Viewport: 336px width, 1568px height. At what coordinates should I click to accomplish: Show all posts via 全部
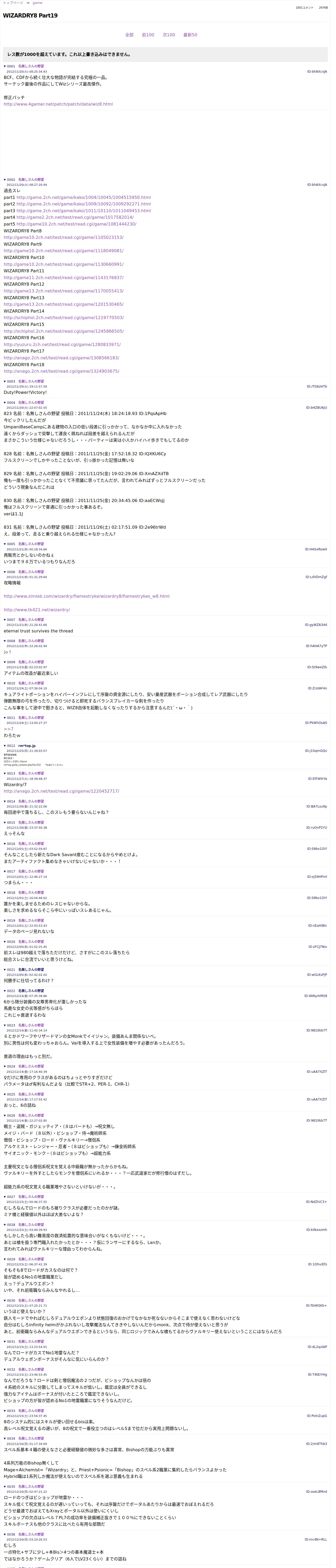(129, 35)
